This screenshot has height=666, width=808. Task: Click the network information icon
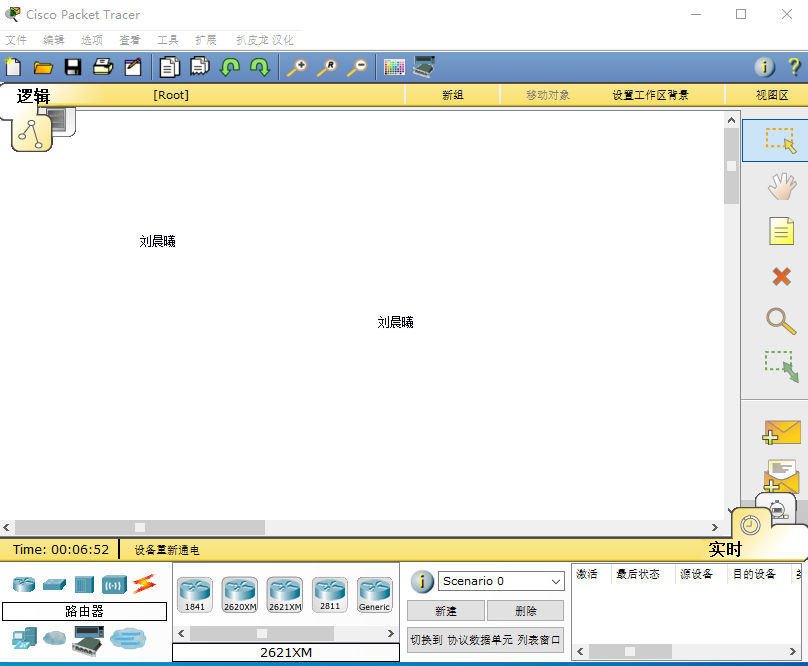pyautogui.click(x=765, y=67)
